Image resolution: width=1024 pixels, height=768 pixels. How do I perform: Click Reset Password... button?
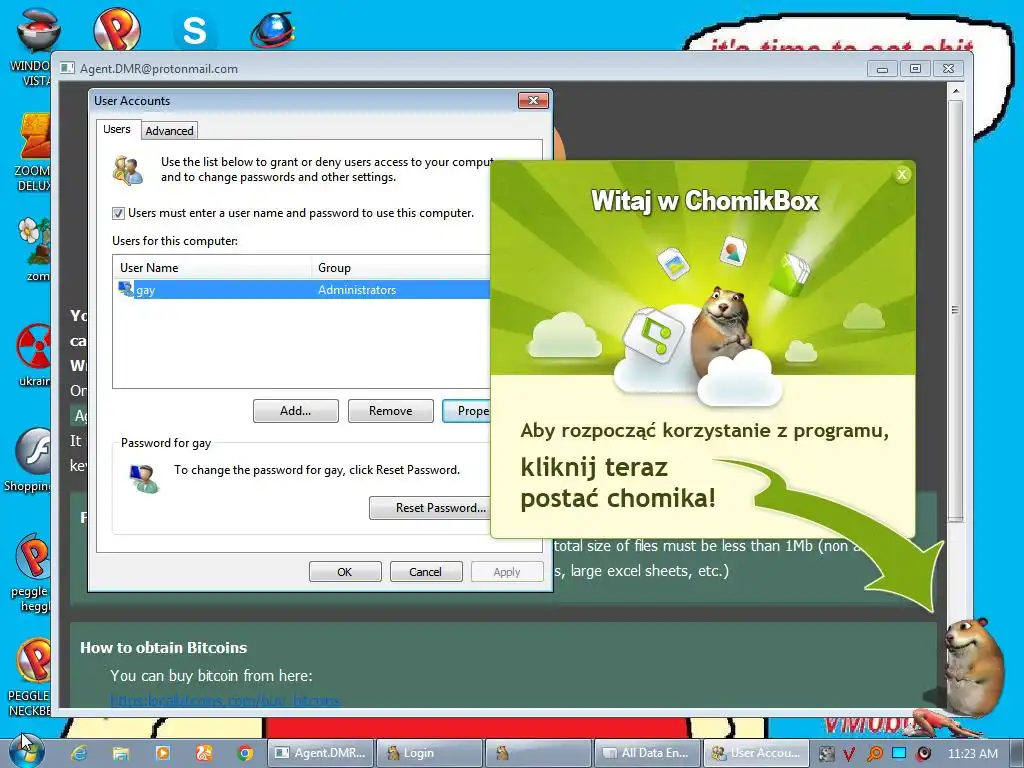pos(430,507)
